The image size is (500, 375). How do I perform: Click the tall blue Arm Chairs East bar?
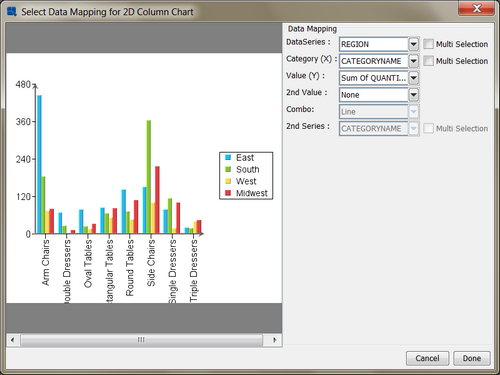tap(39, 164)
